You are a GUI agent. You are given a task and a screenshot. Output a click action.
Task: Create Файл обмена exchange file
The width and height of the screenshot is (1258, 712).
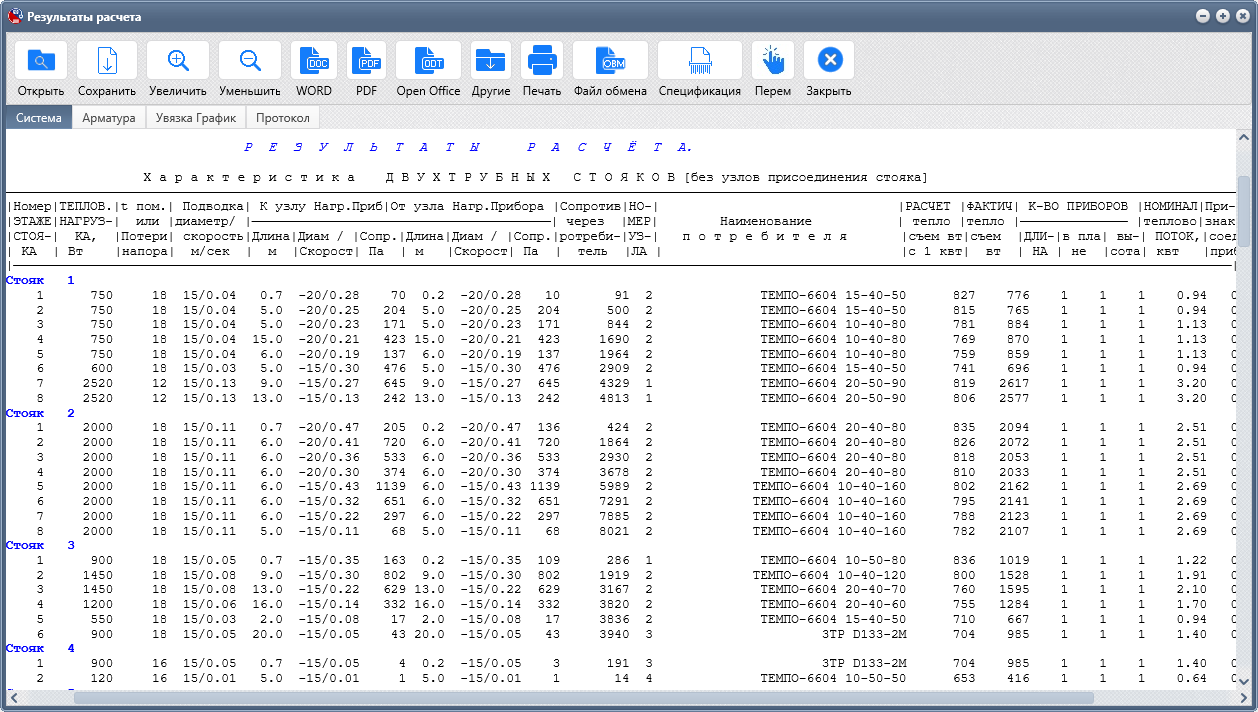click(x=610, y=61)
